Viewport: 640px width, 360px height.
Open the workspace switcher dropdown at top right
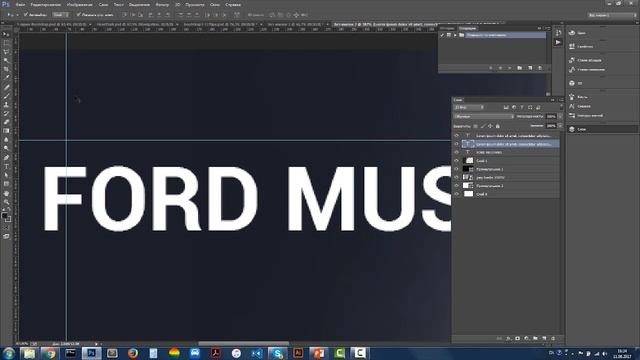pos(612,15)
